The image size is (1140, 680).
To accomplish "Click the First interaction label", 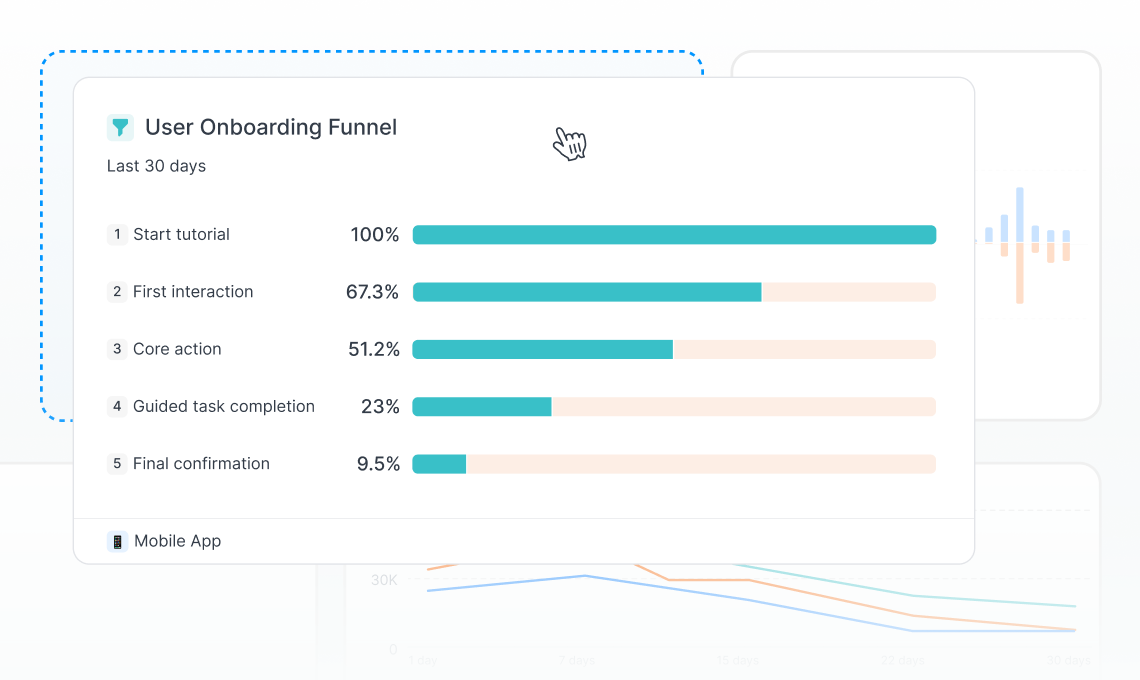I will coord(192,292).
